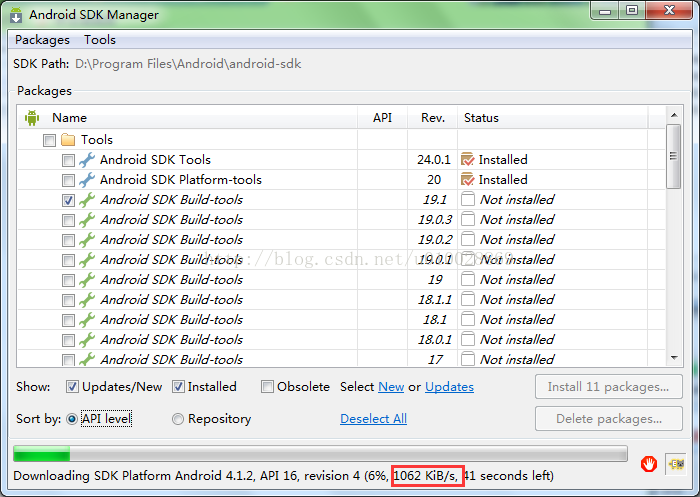Click the Tools folder label in tree
Image resolution: width=700 pixels, height=497 pixels.
click(96, 140)
